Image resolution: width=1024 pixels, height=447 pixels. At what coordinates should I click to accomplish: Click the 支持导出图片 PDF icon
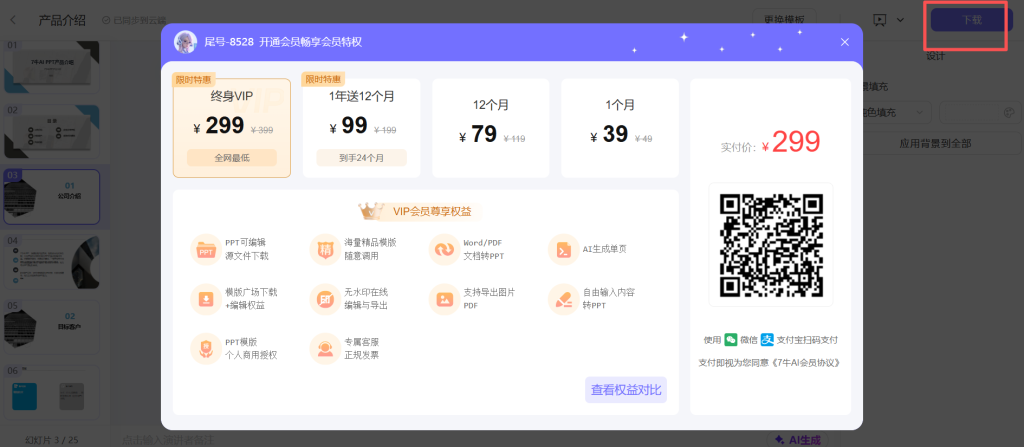(443, 298)
